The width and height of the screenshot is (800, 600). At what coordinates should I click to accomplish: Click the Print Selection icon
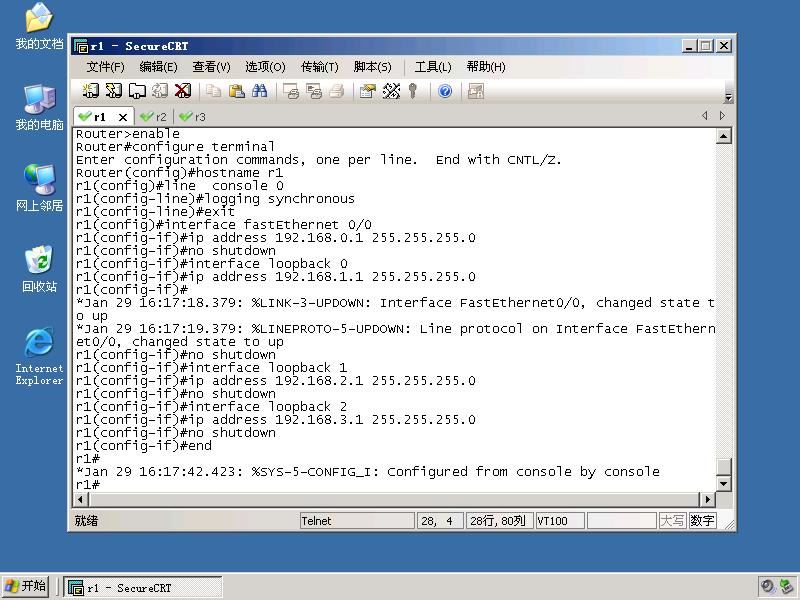click(x=314, y=91)
